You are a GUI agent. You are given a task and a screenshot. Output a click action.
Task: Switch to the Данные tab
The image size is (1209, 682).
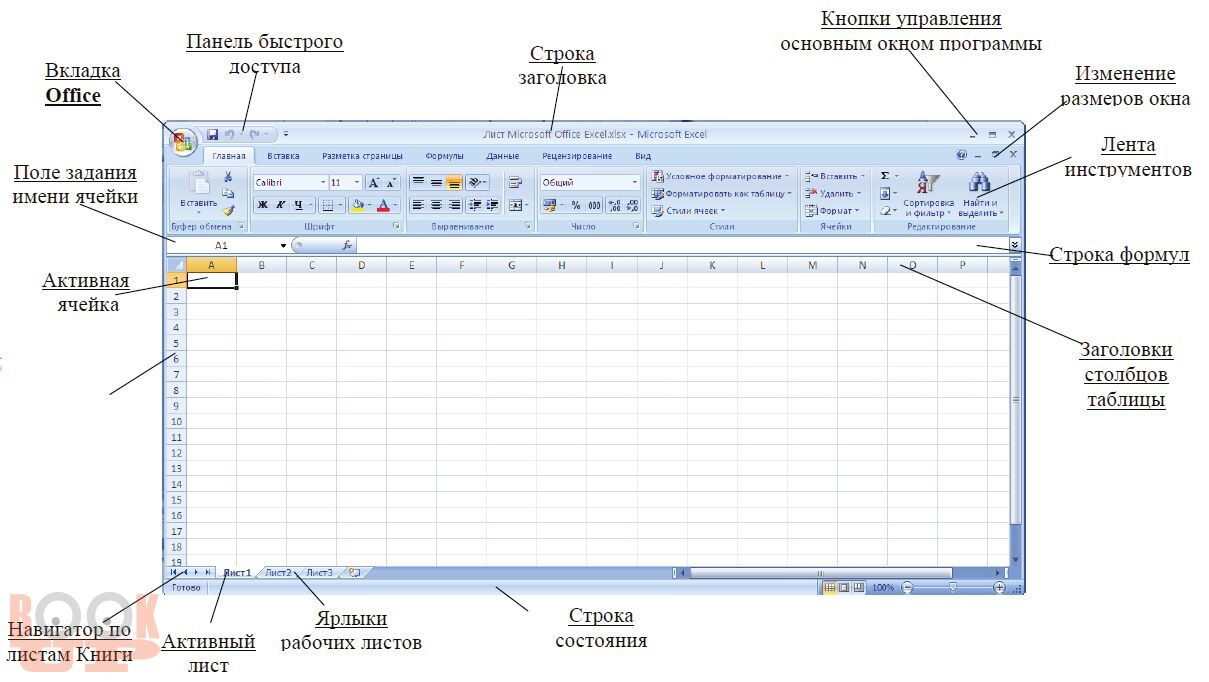[x=503, y=156]
